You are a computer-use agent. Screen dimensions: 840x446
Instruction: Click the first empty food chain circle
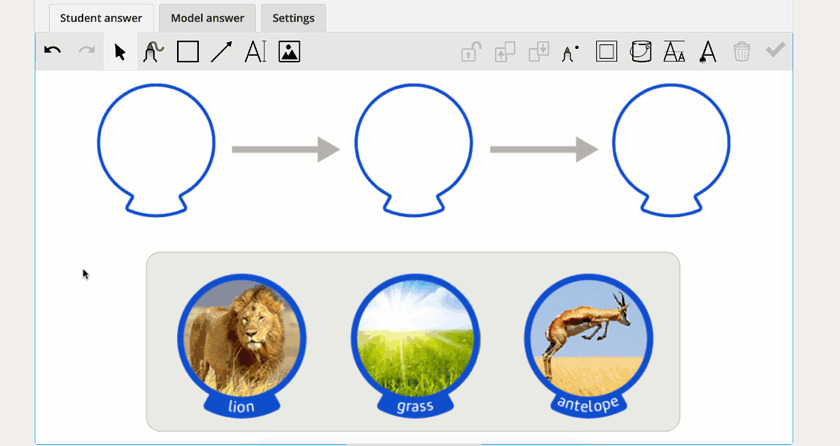(x=156, y=150)
